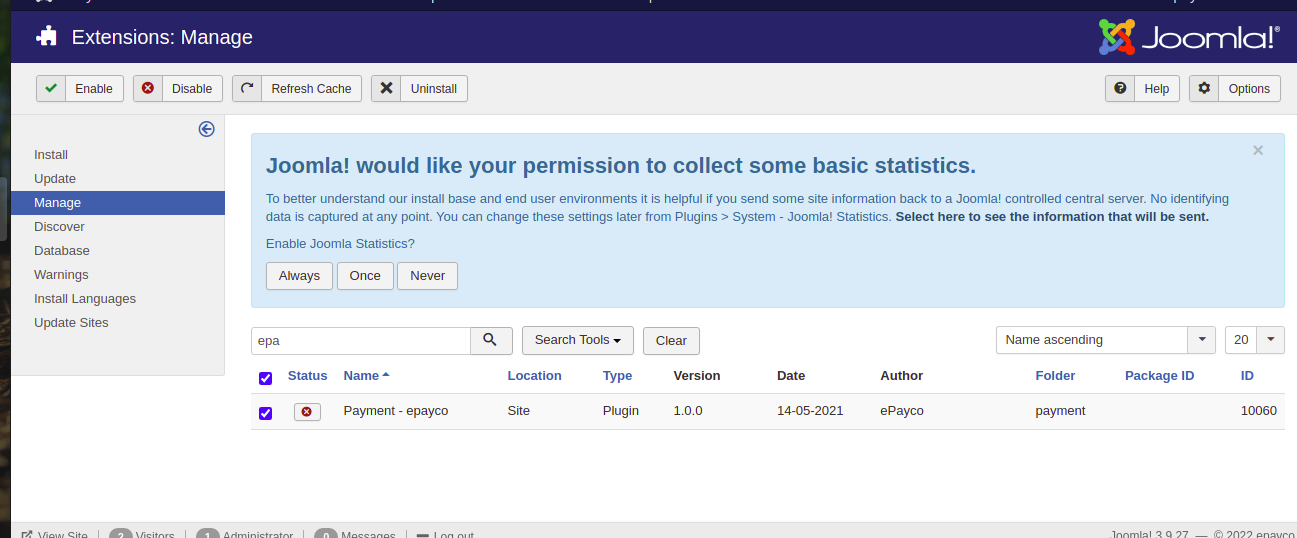Click the Joomla! logo in header

1189,37
